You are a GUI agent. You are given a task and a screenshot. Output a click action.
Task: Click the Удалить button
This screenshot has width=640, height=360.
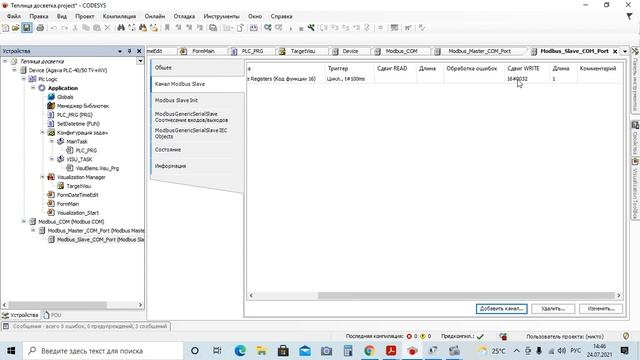coord(553,309)
